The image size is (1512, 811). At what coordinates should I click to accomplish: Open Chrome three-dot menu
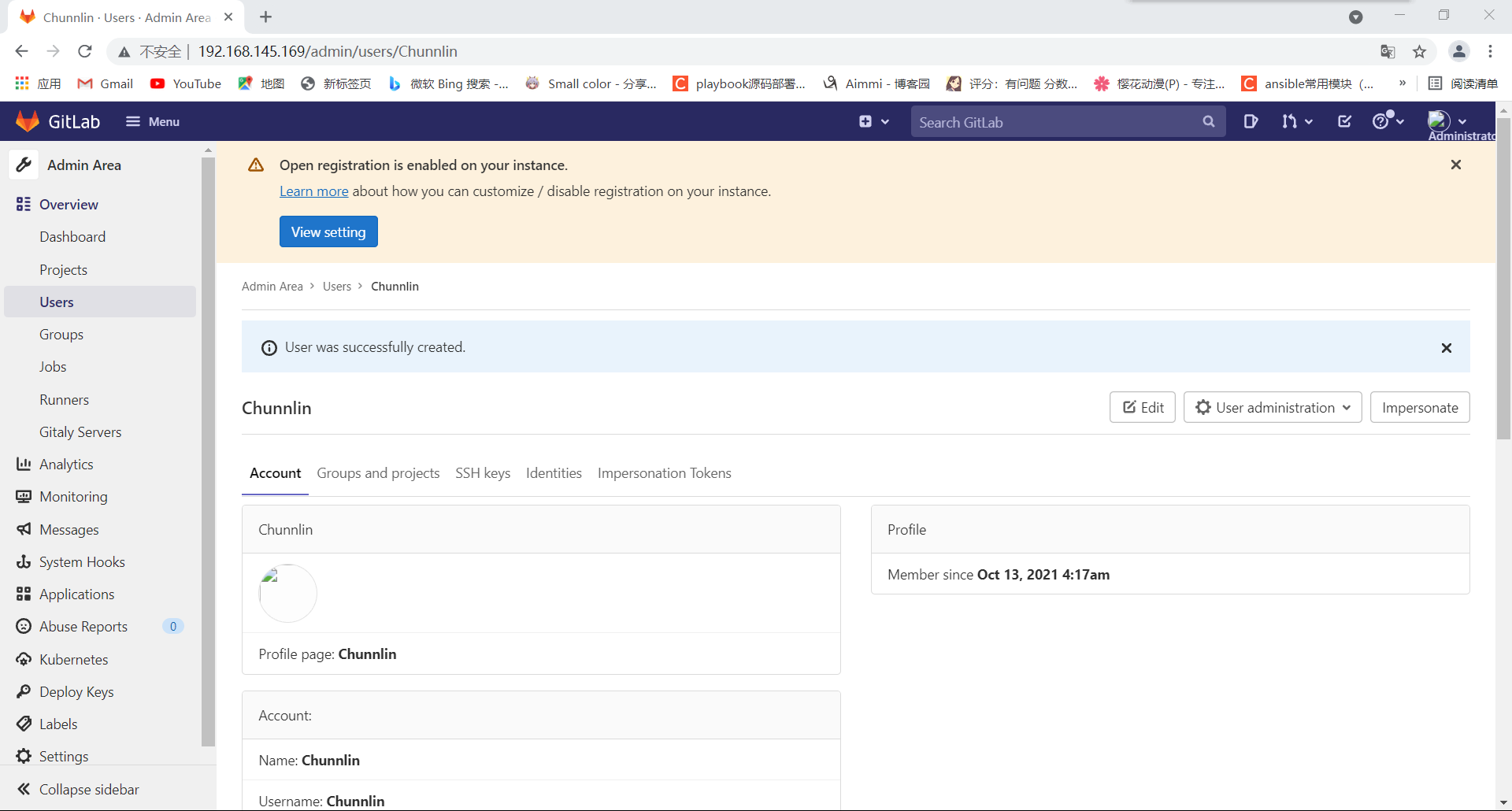click(1490, 52)
